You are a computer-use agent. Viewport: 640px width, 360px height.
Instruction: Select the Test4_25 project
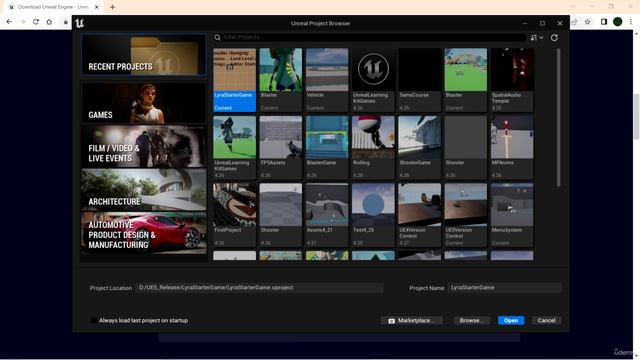(x=373, y=215)
